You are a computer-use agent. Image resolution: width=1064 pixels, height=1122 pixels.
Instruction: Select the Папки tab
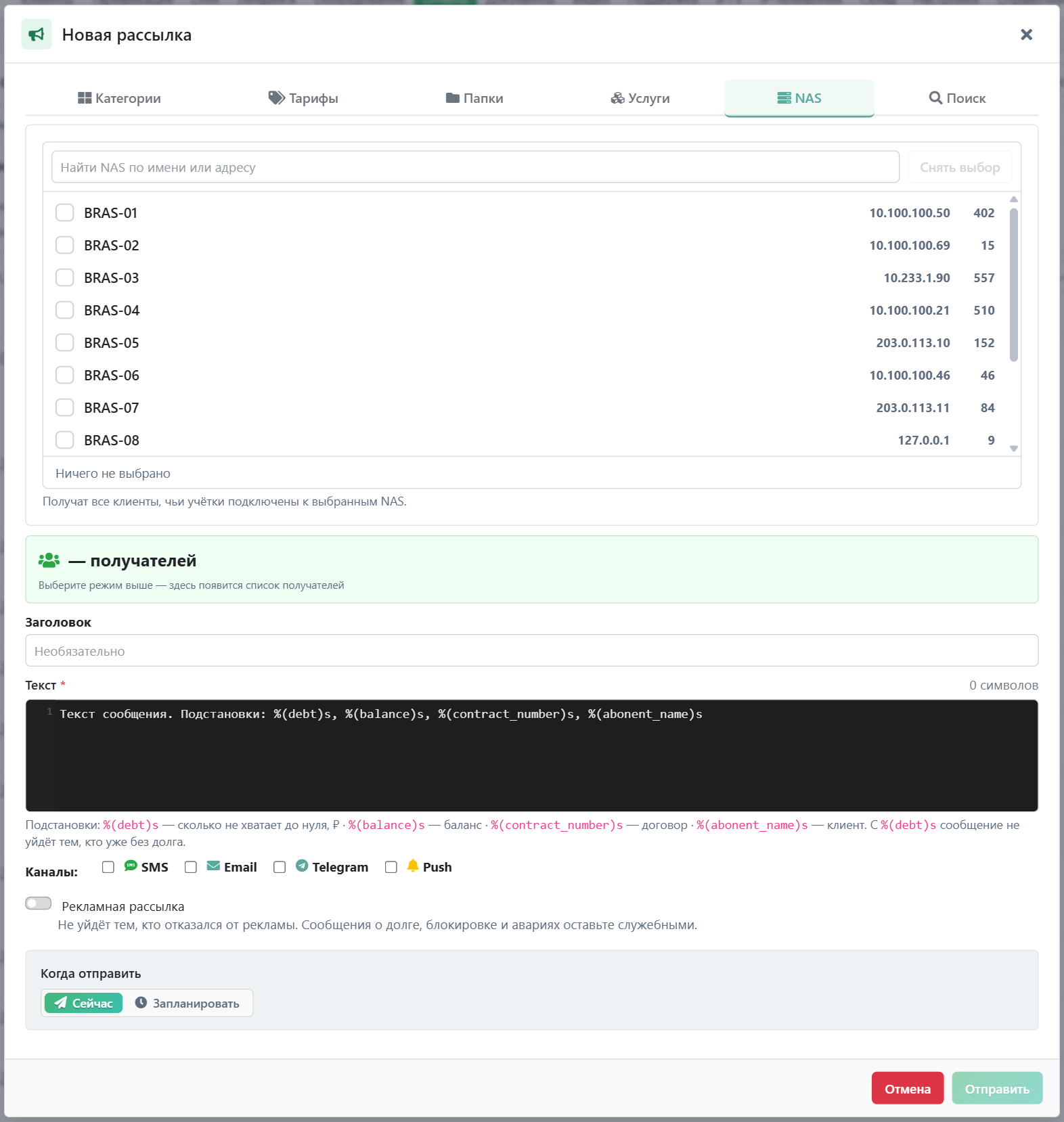(474, 98)
